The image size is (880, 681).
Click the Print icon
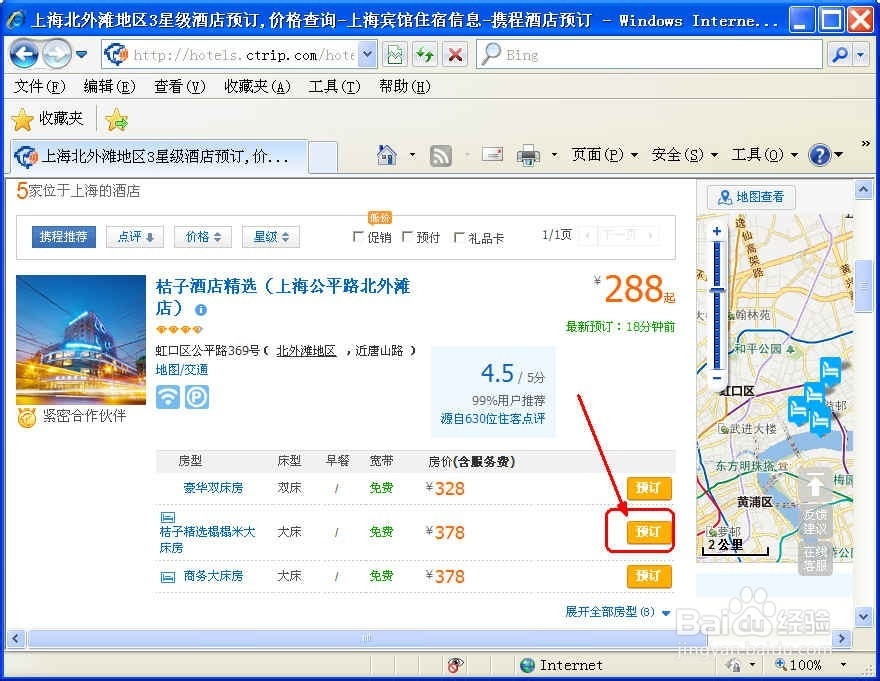528,155
